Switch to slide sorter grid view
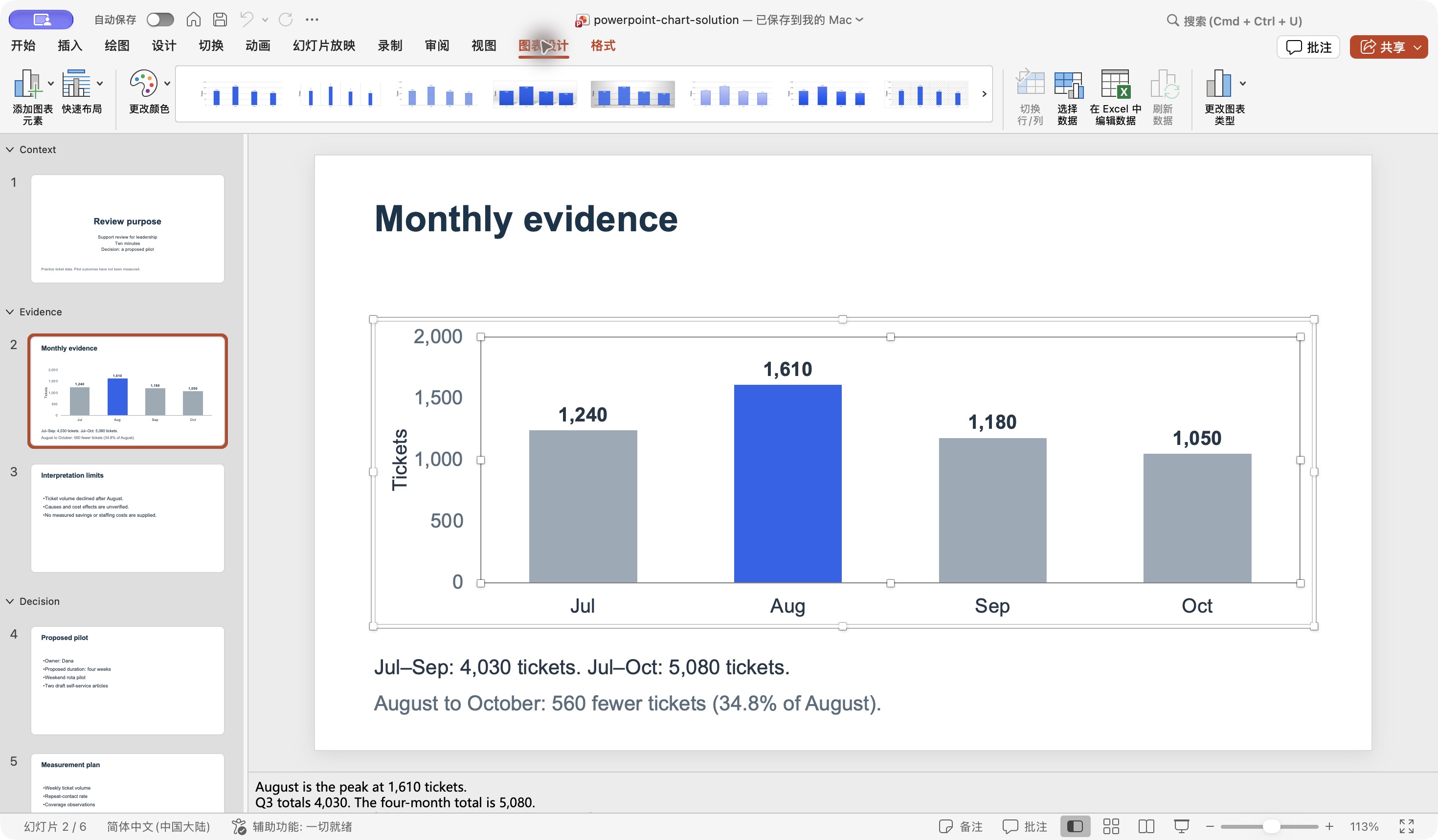Screen dimensions: 1438x840 click(x=1110, y=827)
